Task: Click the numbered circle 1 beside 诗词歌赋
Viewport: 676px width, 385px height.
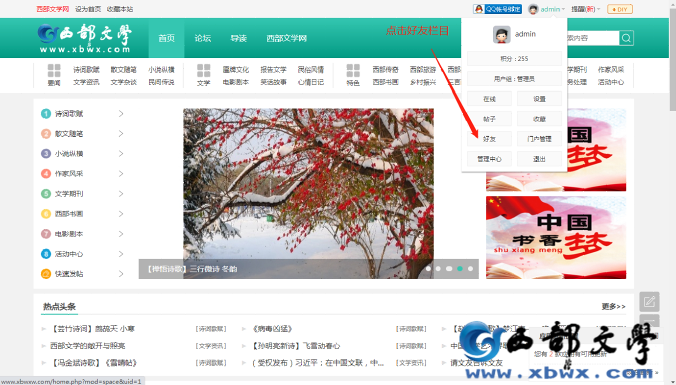Action: pyautogui.click(x=46, y=114)
